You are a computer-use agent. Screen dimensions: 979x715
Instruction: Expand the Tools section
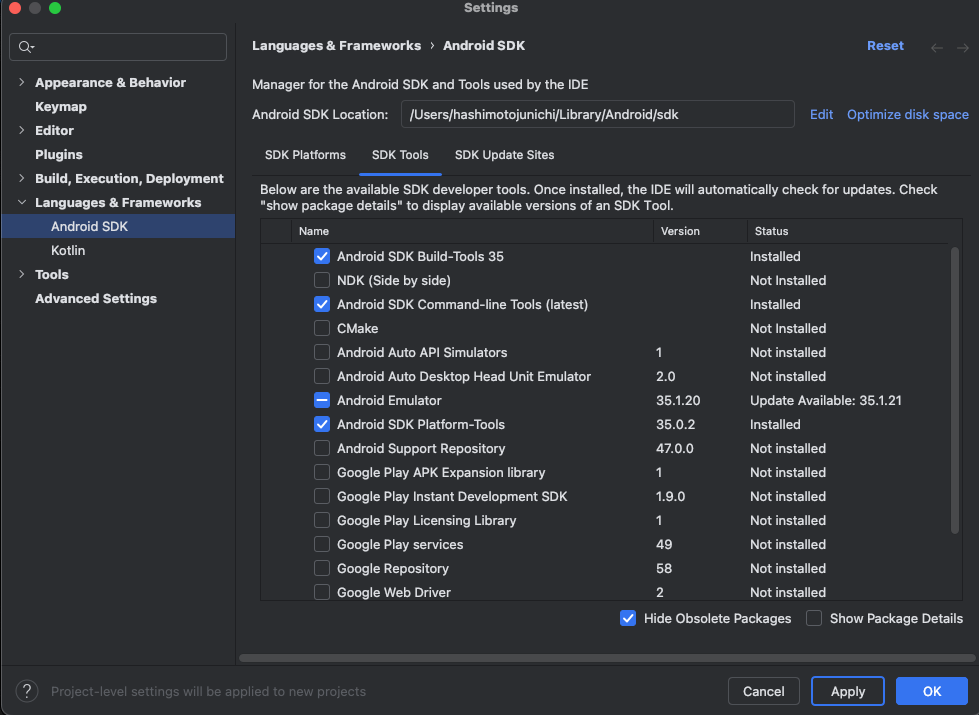click(22, 274)
